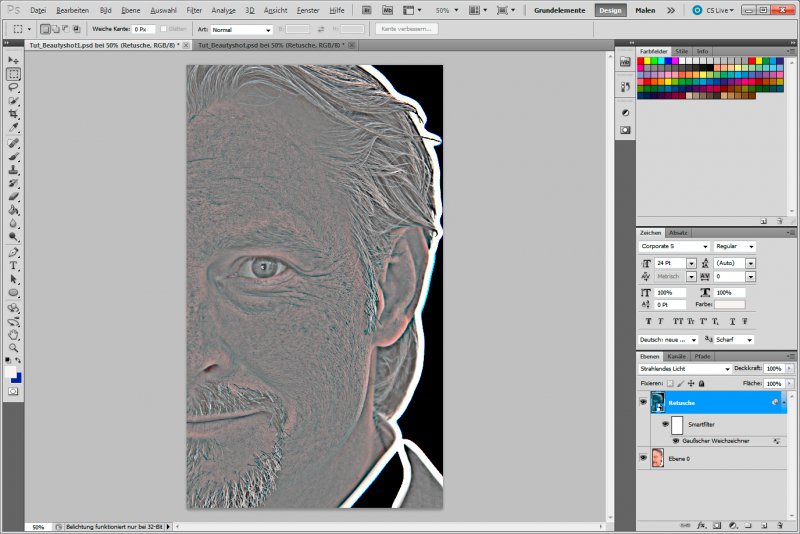Delete the selected layer
The image size is (800, 534).
click(780, 525)
